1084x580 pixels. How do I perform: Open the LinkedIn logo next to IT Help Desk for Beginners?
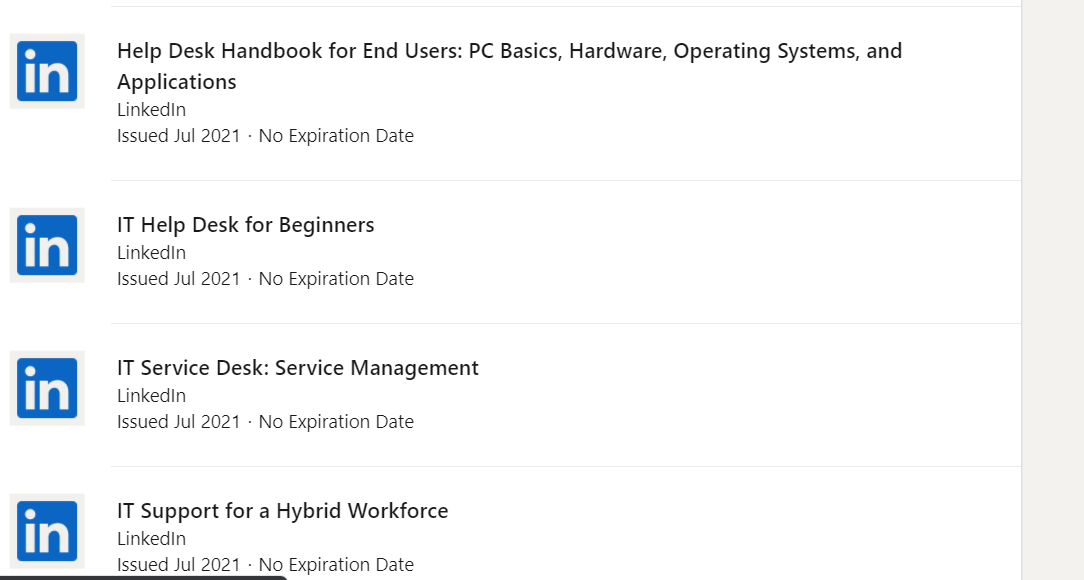coord(47,245)
